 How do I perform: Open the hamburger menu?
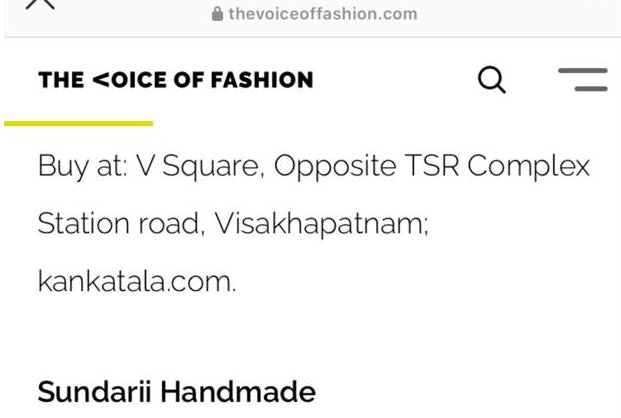pos(582,80)
